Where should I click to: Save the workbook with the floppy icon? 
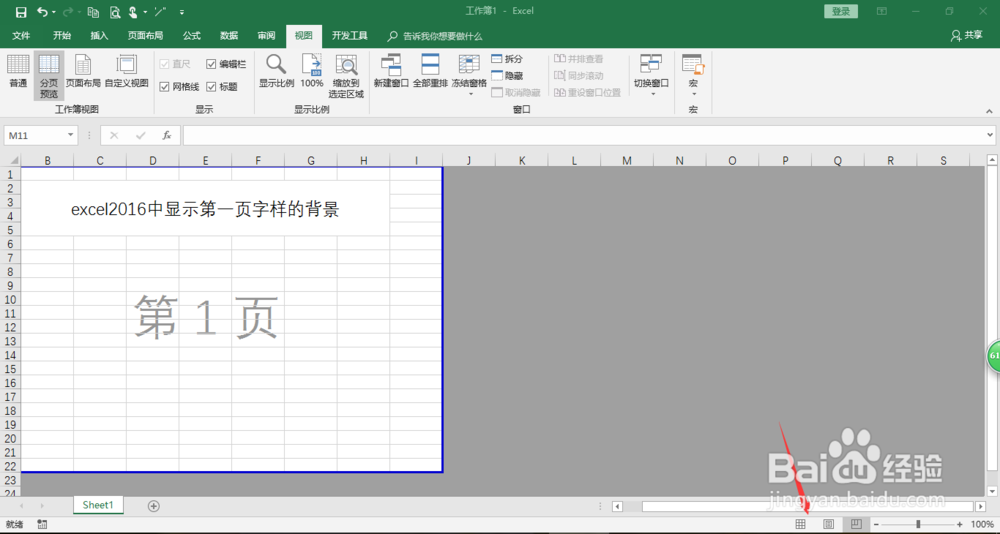[x=20, y=12]
